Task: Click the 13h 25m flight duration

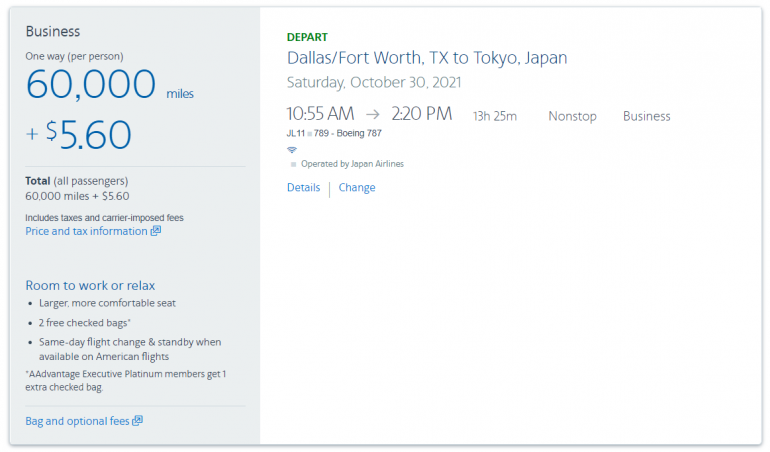Action: click(x=494, y=116)
